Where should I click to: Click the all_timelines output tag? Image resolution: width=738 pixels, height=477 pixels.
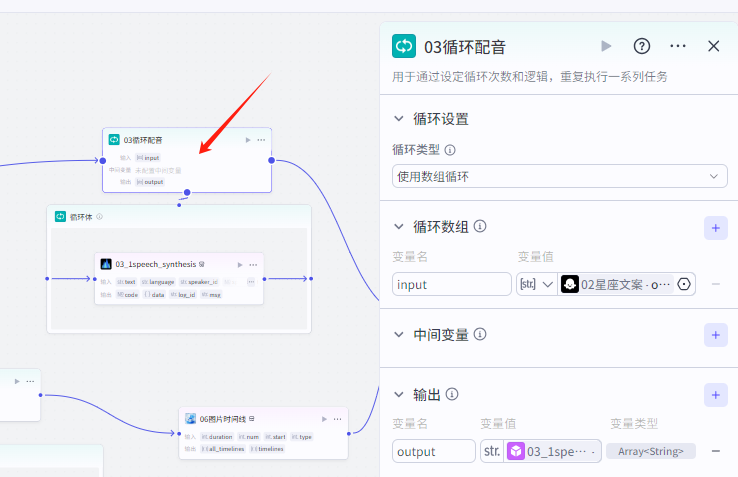(x=223, y=449)
